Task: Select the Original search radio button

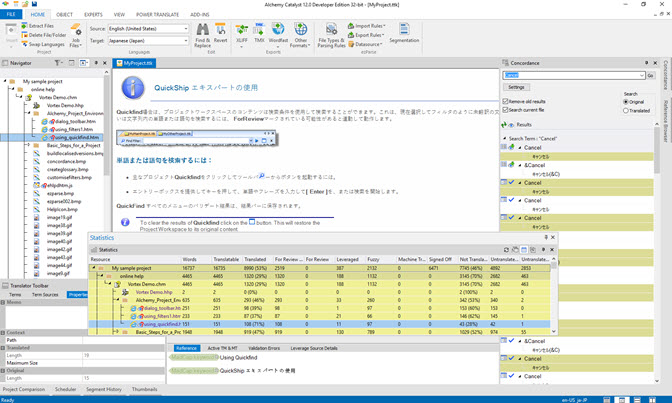Action: [626, 102]
